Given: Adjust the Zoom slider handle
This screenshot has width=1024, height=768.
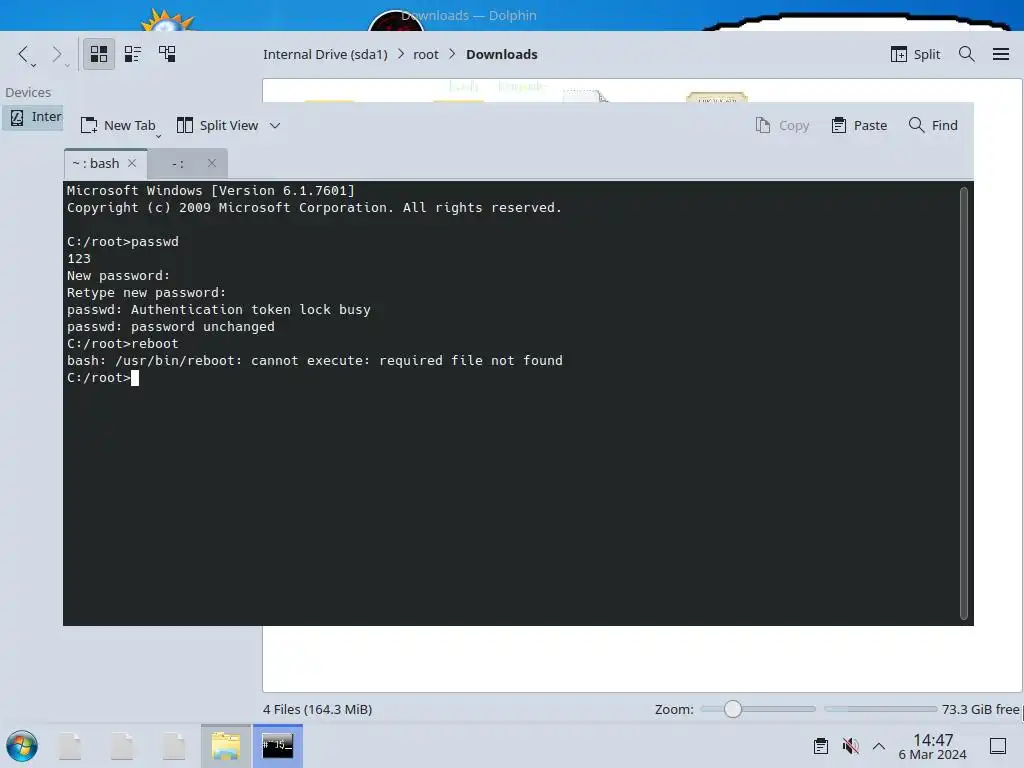Looking at the screenshot, I should (x=733, y=709).
